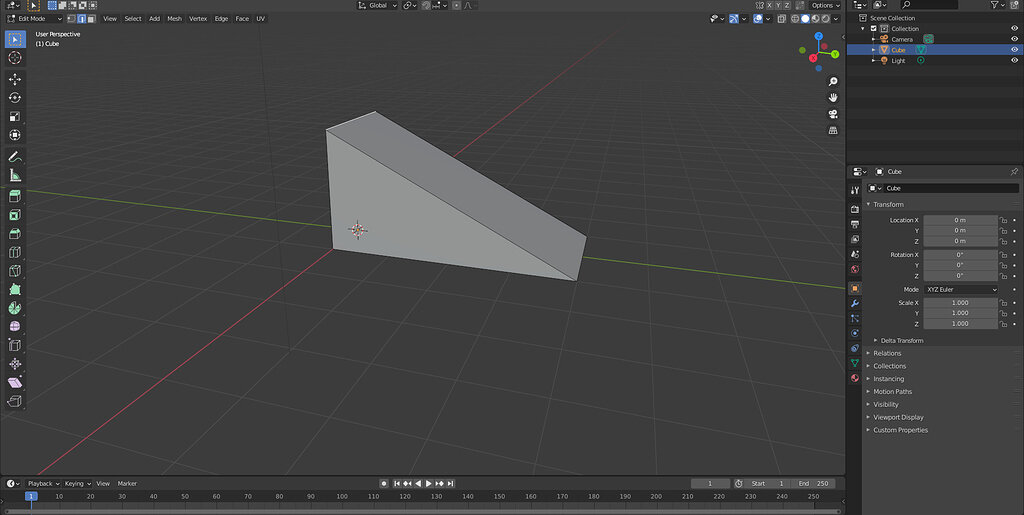
Task: Click the camera view icon in viewport
Action: point(833,114)
